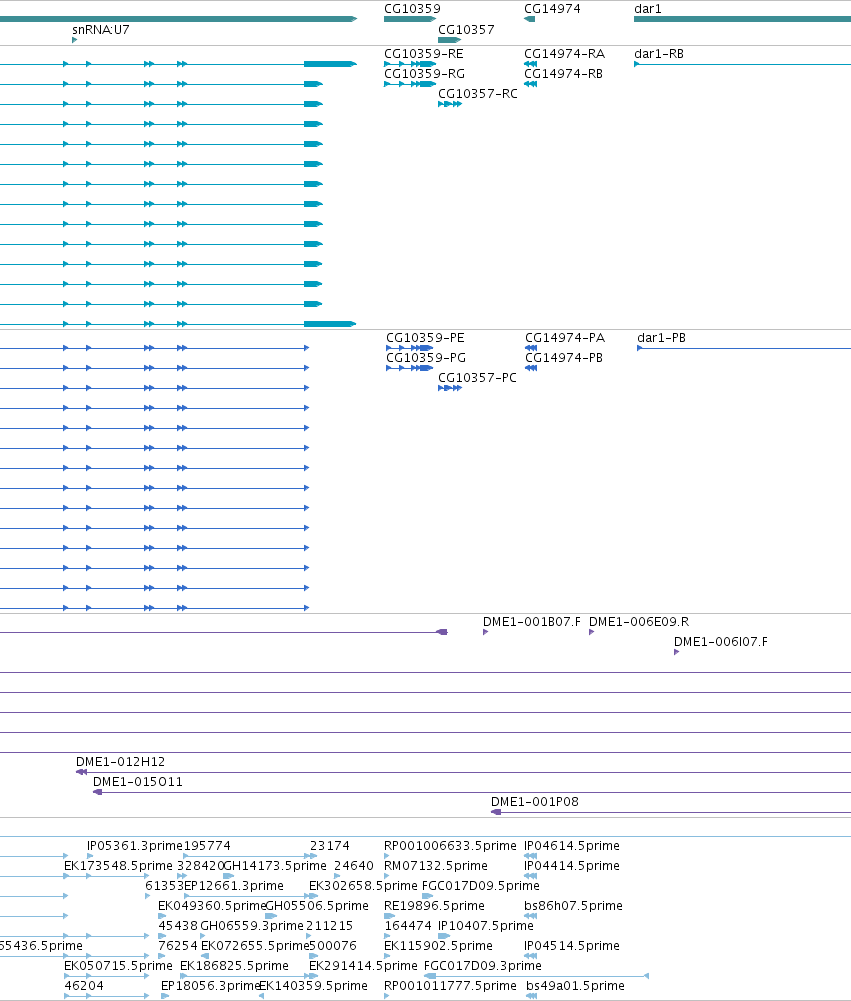Image resolution: width=851 pixels, height=1001 pixels.
Task: Click the CG10357-PC protein label
Action: 478,377
